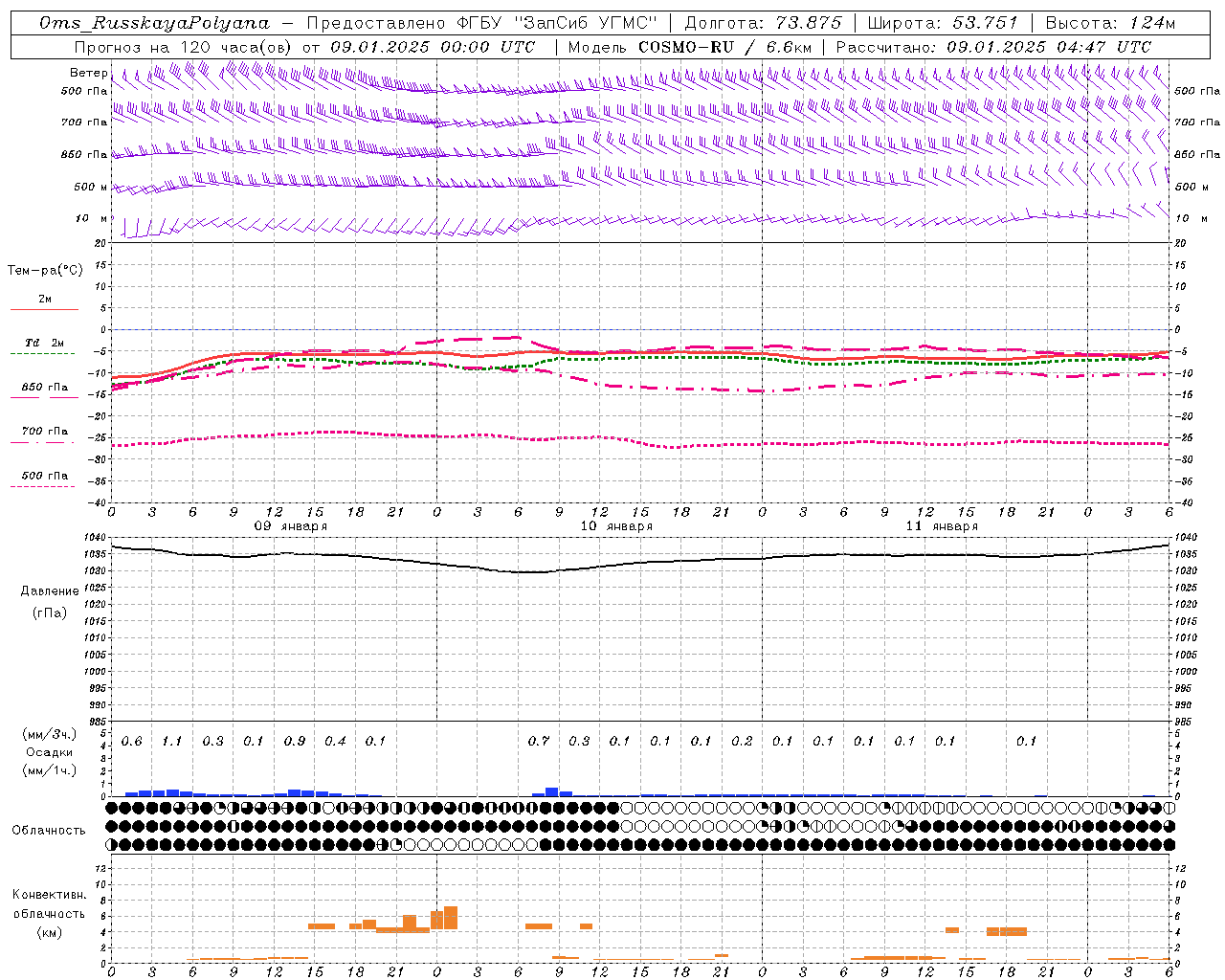
Task: Click the Осадки precipitation label
Action: [50, 752]
